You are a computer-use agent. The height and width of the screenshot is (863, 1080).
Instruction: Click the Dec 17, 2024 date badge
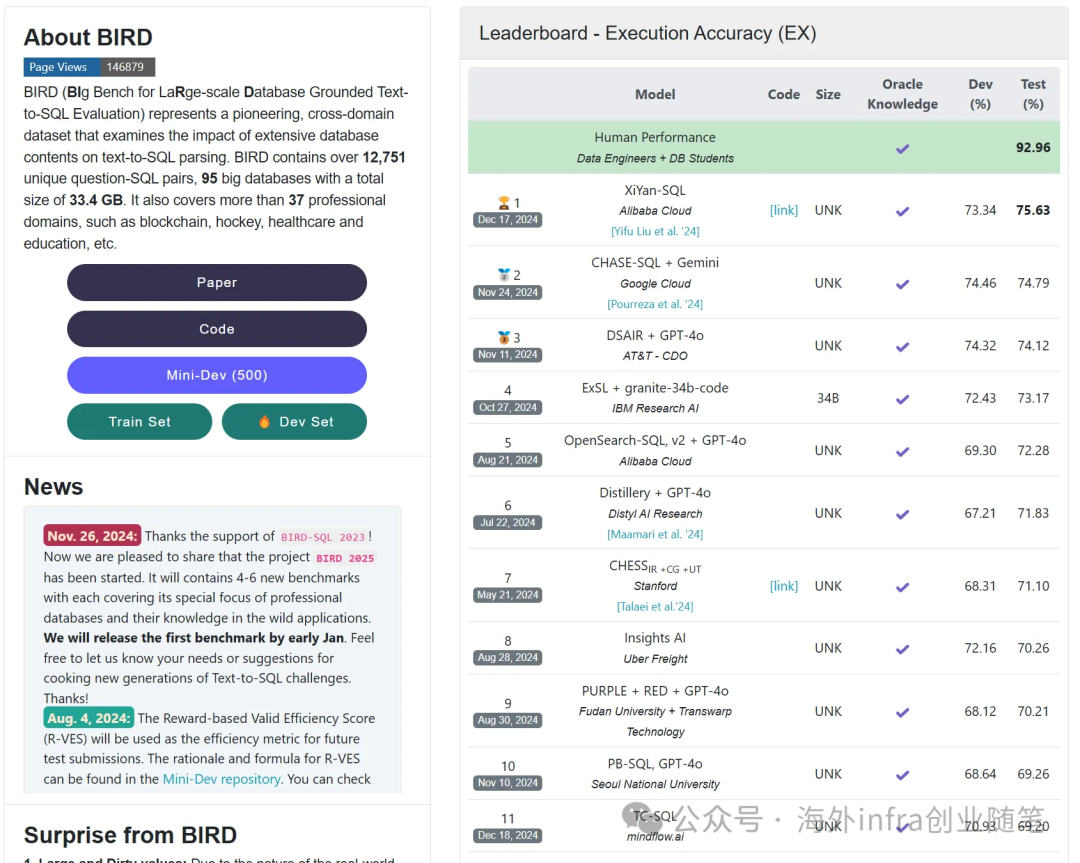point(508,220)
